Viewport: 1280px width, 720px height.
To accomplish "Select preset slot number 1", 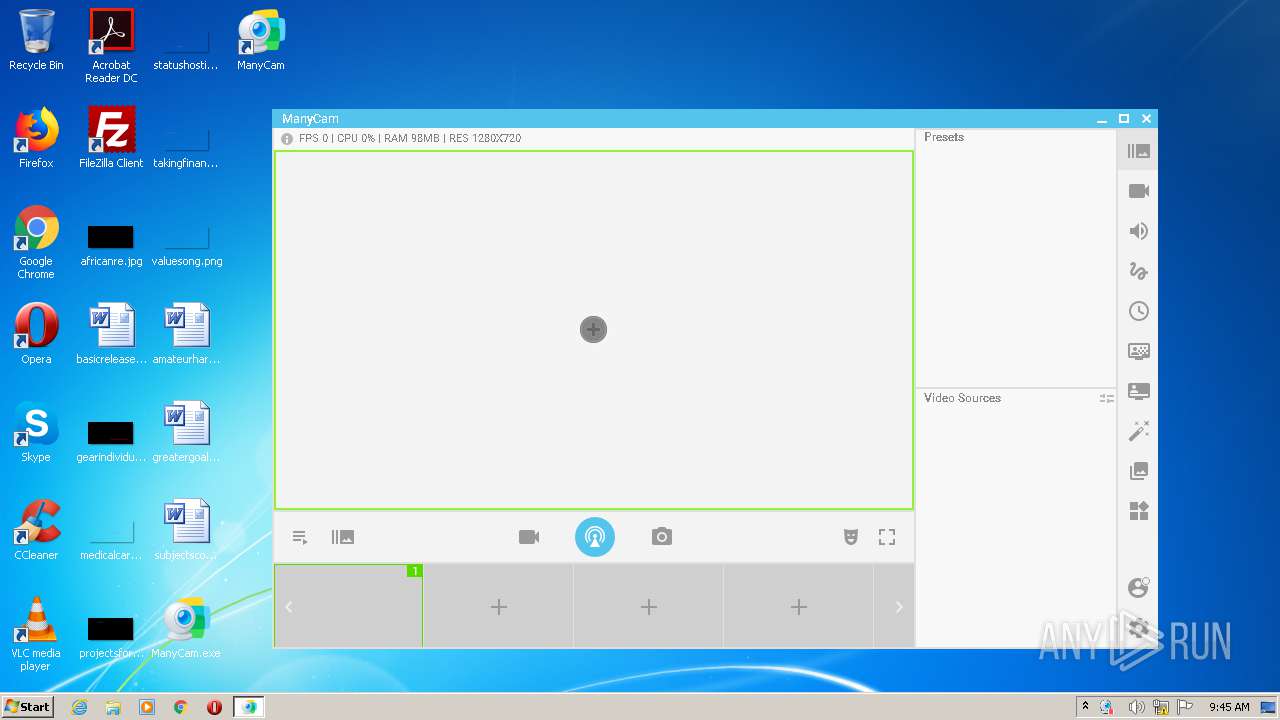I will (348, 606).
